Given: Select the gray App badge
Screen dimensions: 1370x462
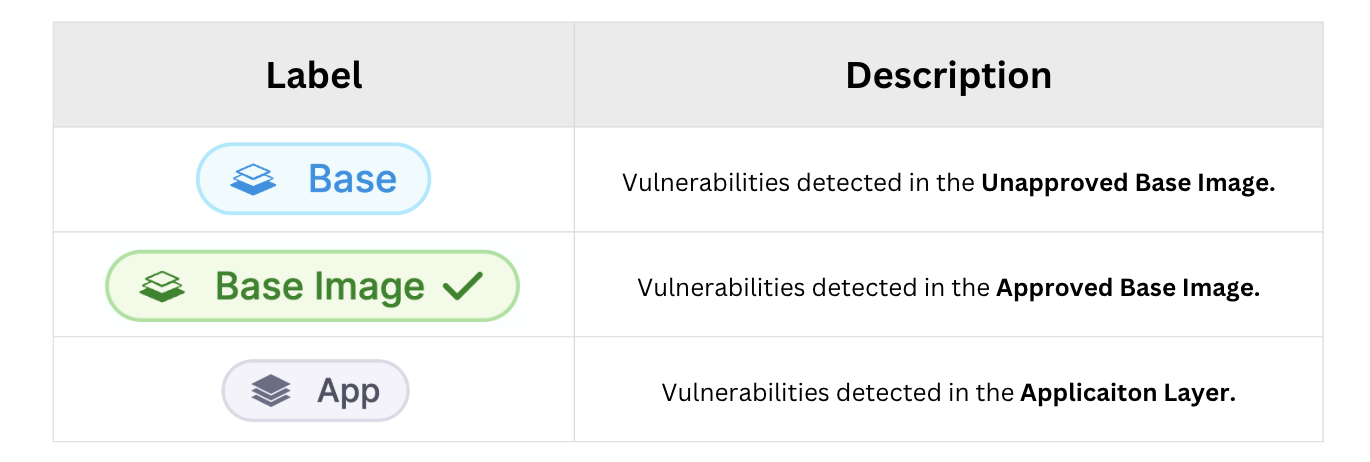Looking at the screenshot, I should click(x=315, y=390).
